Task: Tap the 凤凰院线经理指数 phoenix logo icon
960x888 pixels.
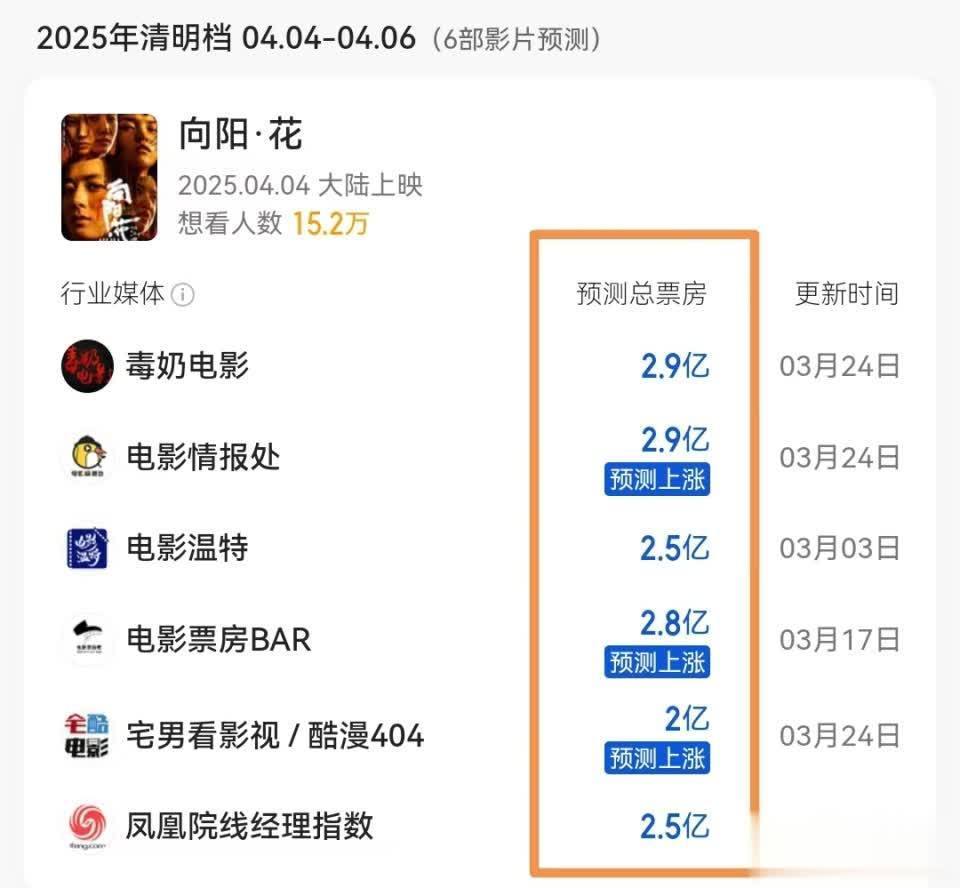Action: (x=87, y=826)
